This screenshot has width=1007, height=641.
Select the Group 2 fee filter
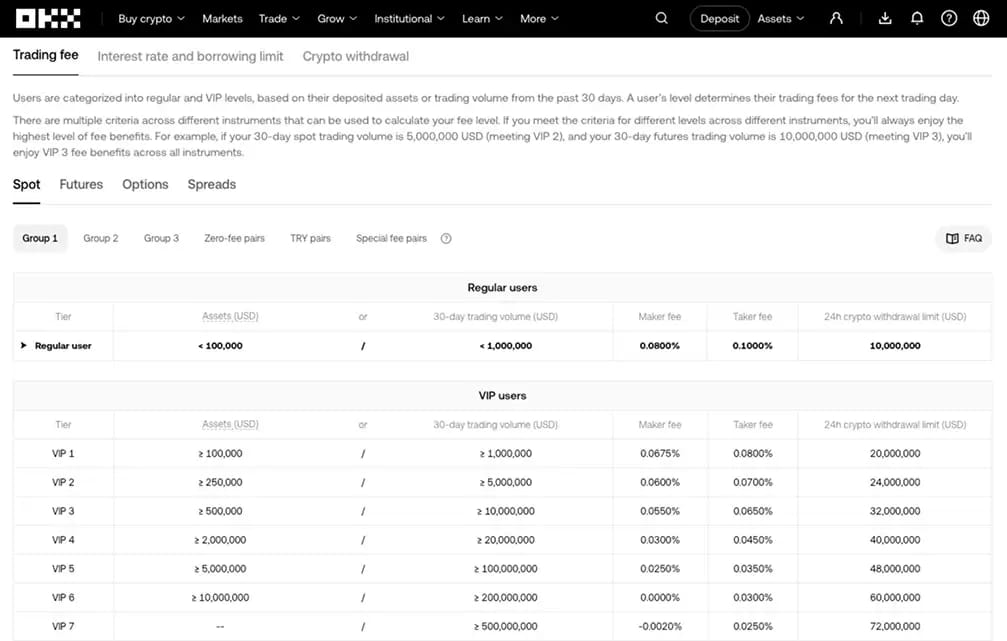tap(101, 238)
